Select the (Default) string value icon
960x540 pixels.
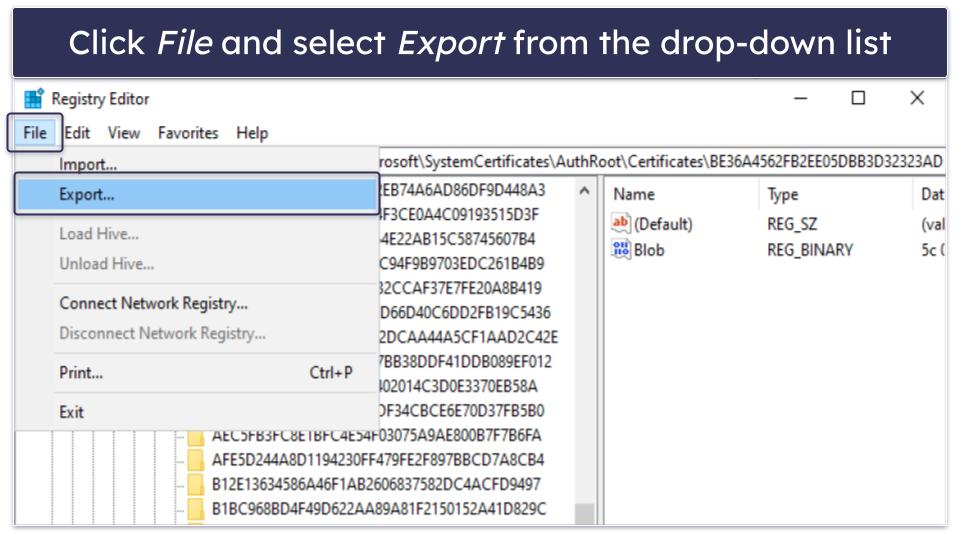621,224
